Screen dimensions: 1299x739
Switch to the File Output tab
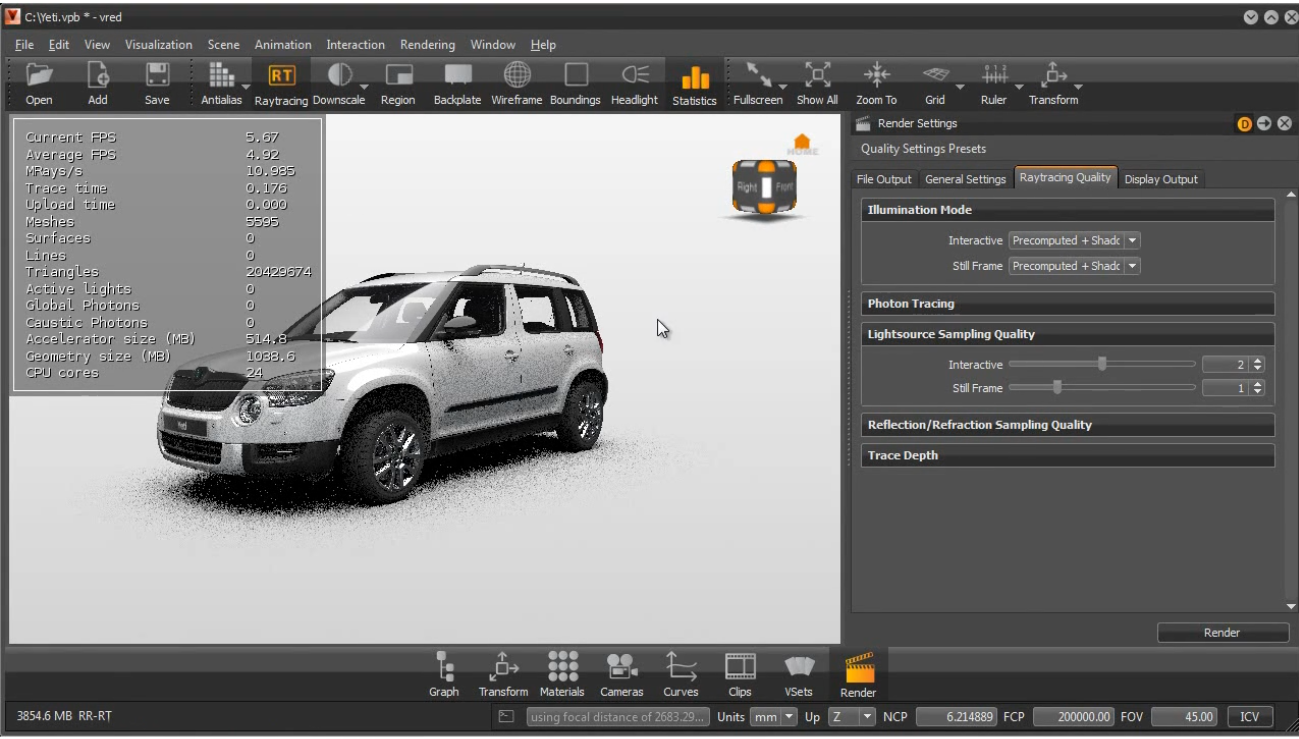click(885, 179)
